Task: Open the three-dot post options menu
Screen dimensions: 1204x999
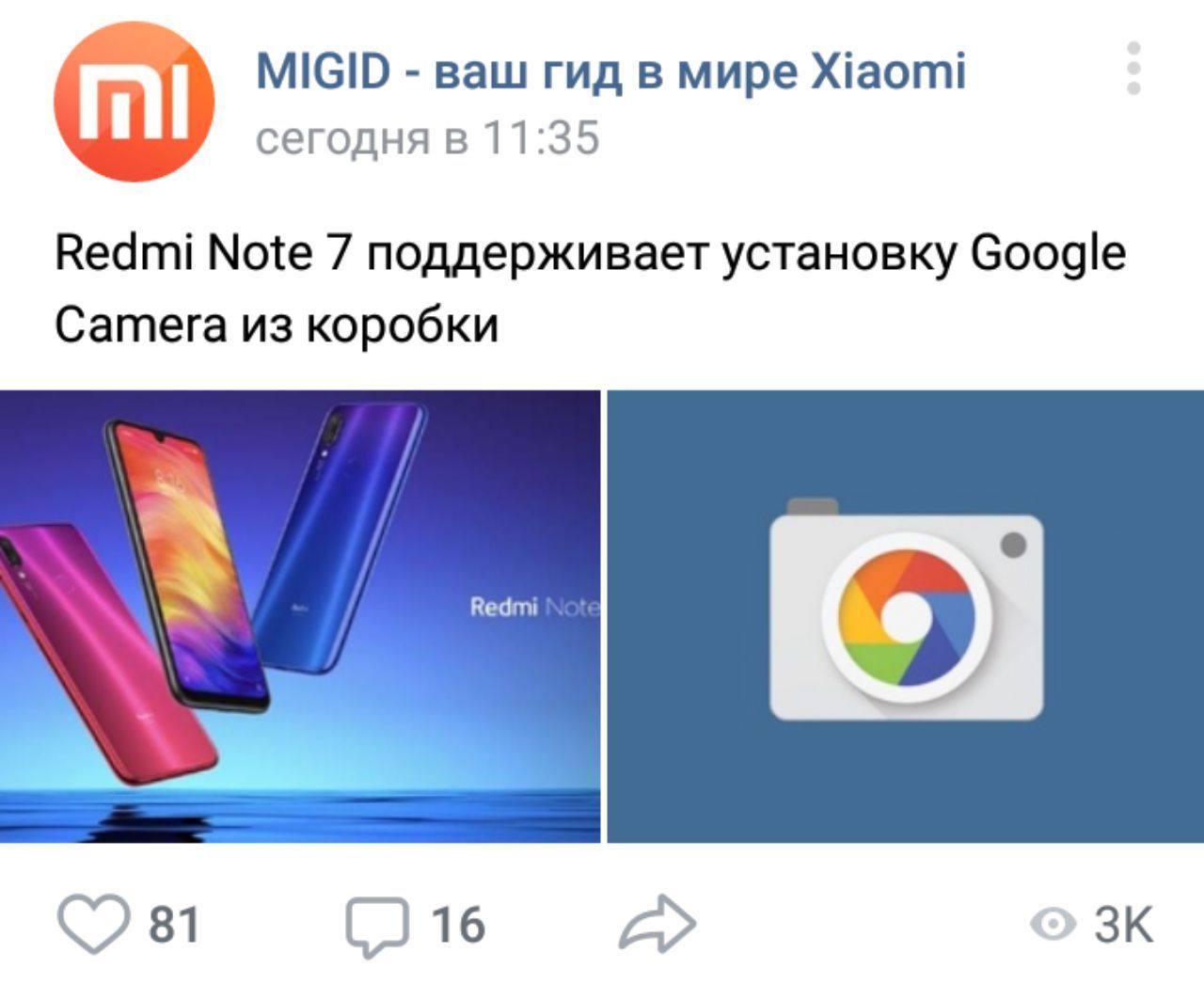Action: [x=1133, y=68]
